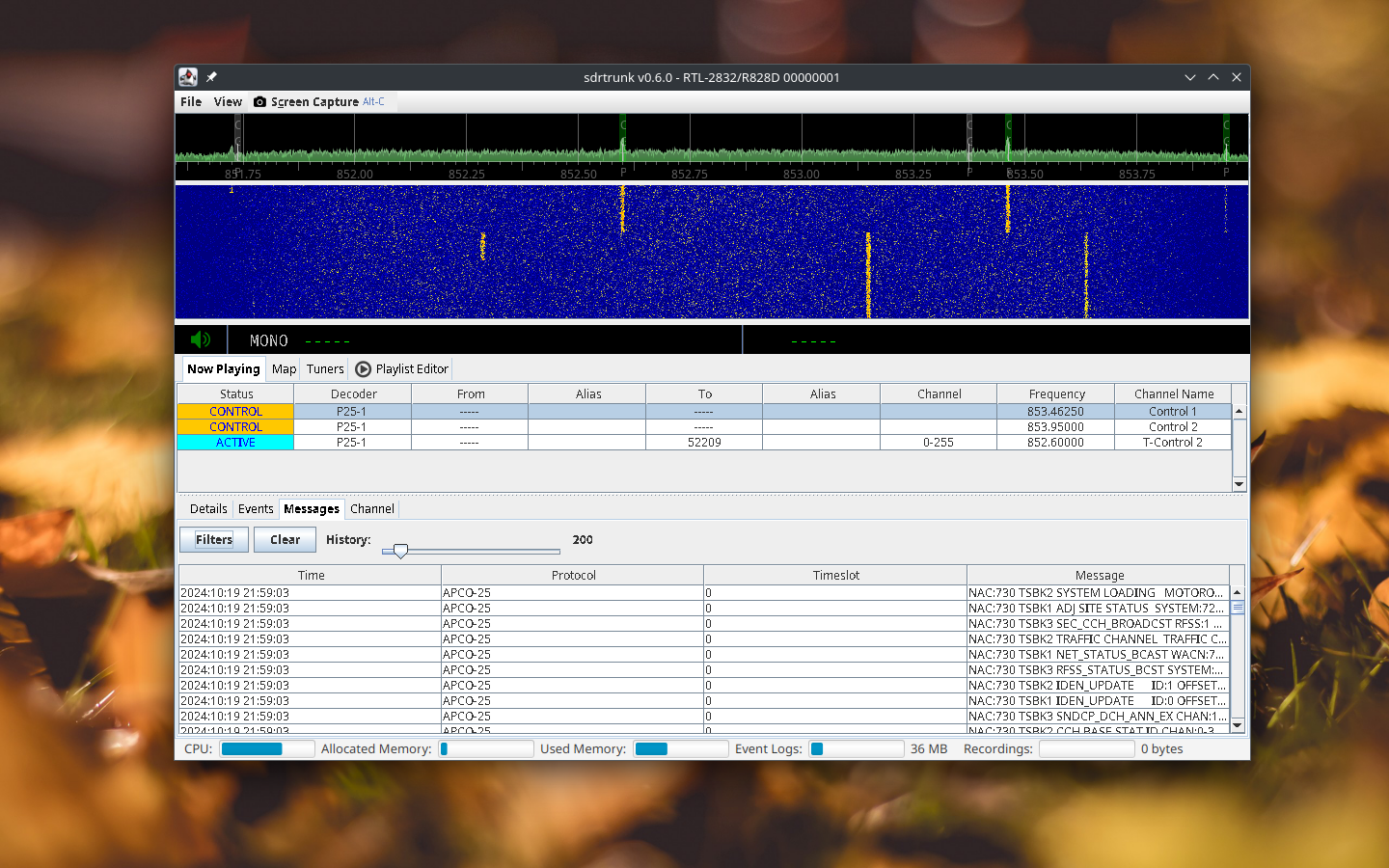Open the Playlist Editor tab
Viewport: 1389px width, 868px height.
[x=401, y=368]
